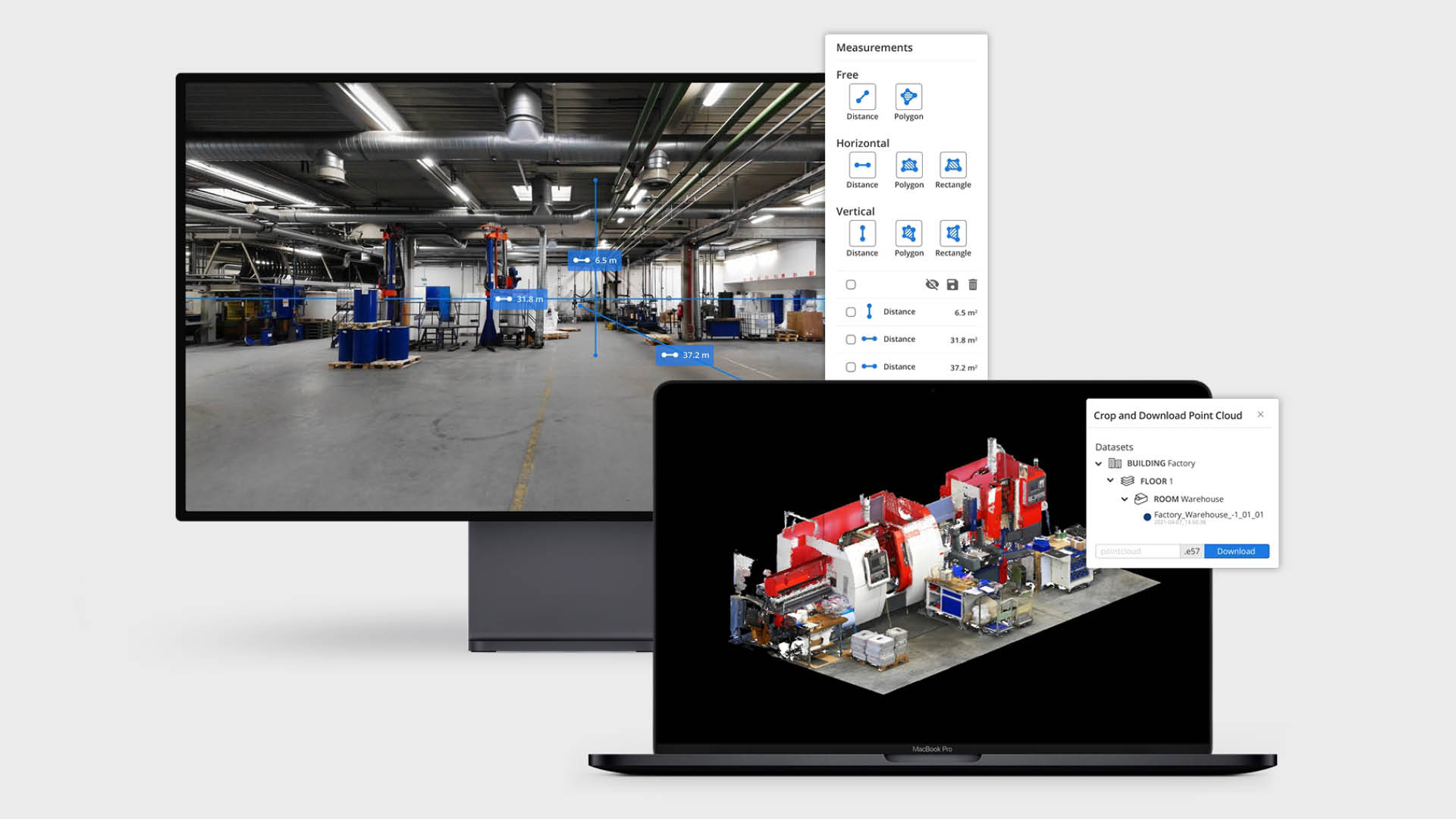Select the Horizontal Distance tool
Viewport: 1456px width, 819px height.
click(x=861, y=165)
